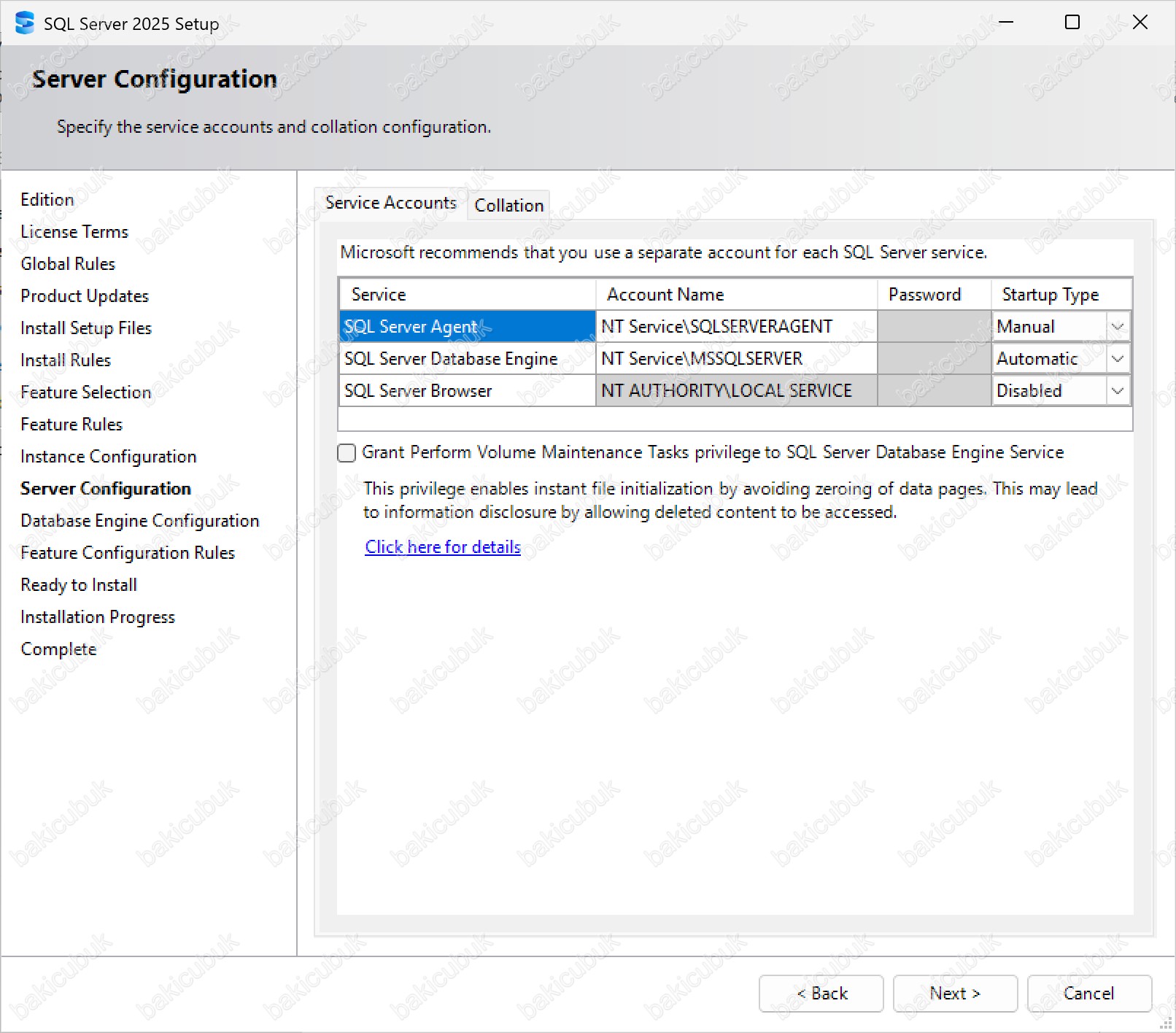Edit the SQL Server Agent account name
The height and width of the screenshot is (1033, 1176).
point(735,327)
